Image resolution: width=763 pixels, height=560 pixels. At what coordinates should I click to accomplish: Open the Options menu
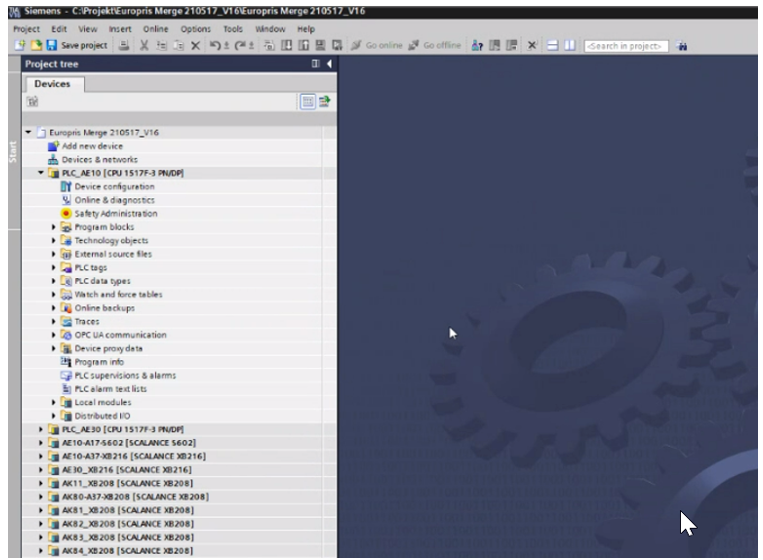(x=196, y=29)
